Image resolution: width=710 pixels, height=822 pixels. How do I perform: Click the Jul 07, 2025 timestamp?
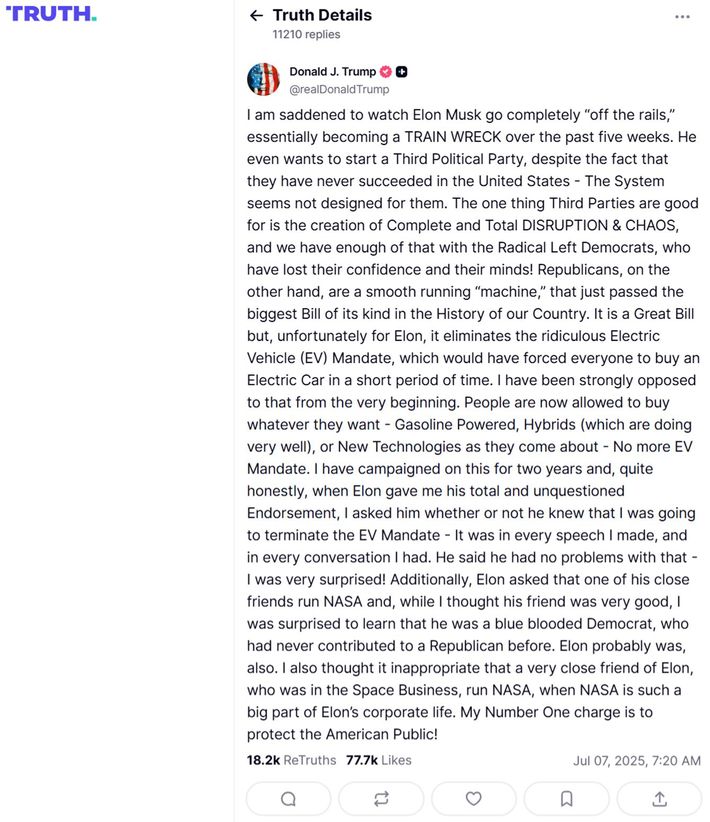click(x=636, y=760)
